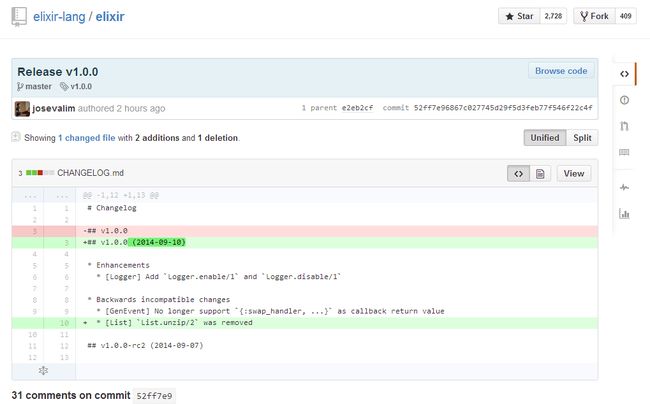Viewport: 650px width, 404px height.
Task: Click the Release v1.0.0 commit title
Action: pyautogui.click(x=58, y=72)
